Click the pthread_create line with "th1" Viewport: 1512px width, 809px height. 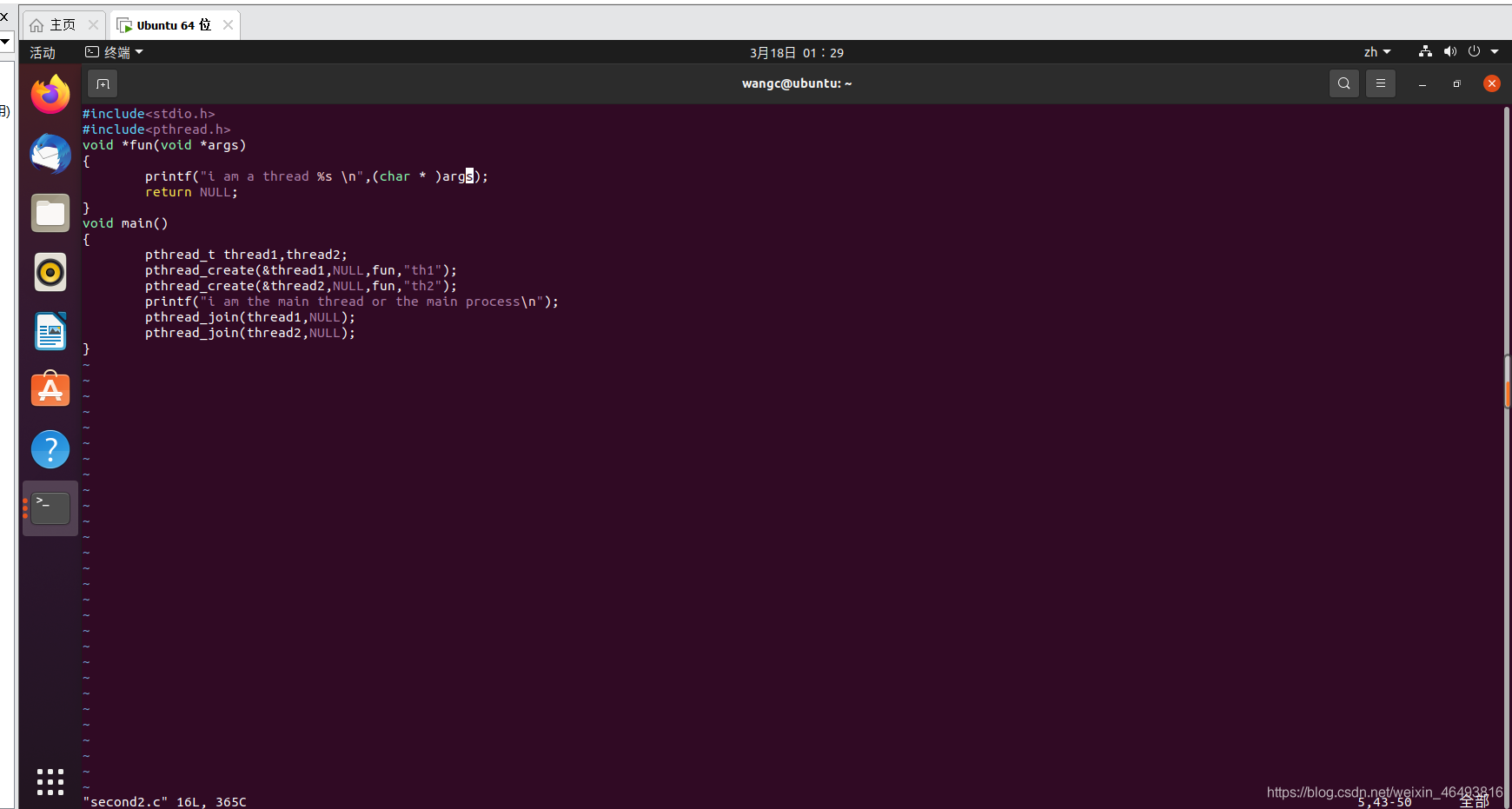[x=301, y=270]
